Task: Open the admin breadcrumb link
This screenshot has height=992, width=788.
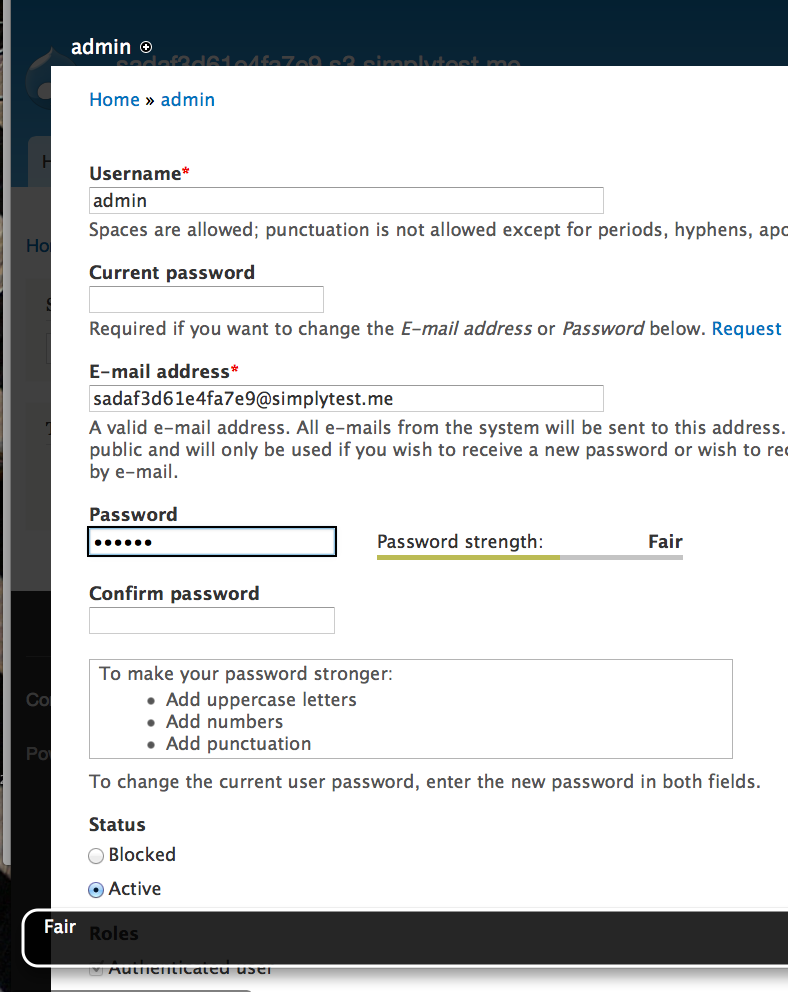Action: (x=188, y=99)
